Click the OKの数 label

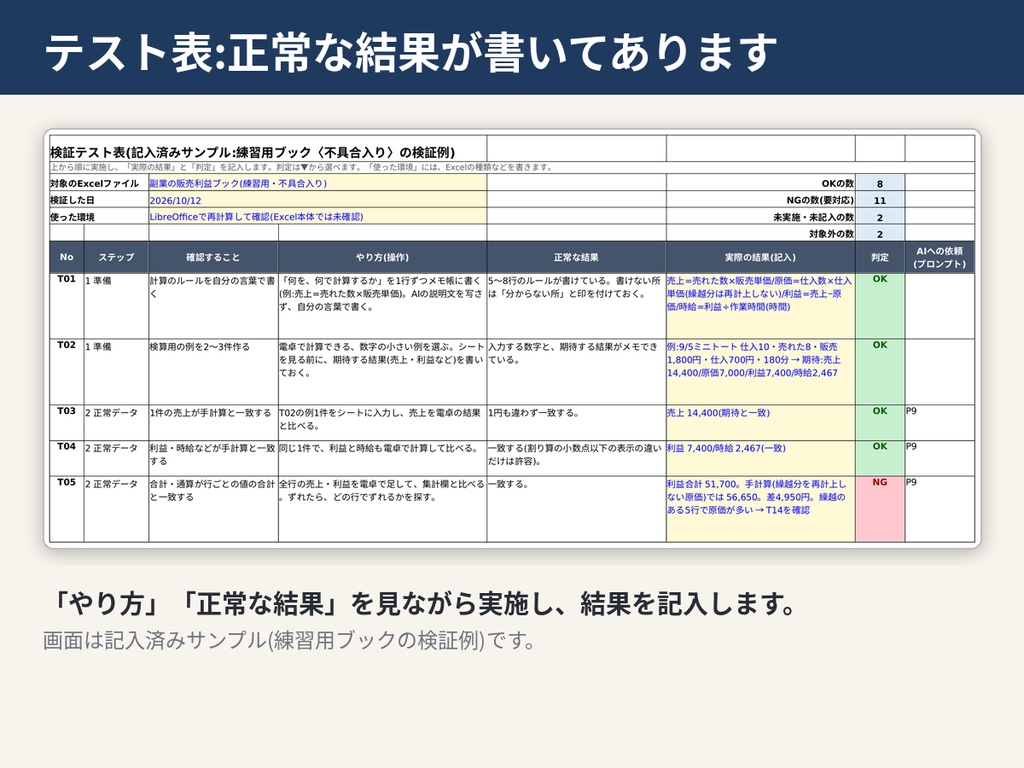837,184
